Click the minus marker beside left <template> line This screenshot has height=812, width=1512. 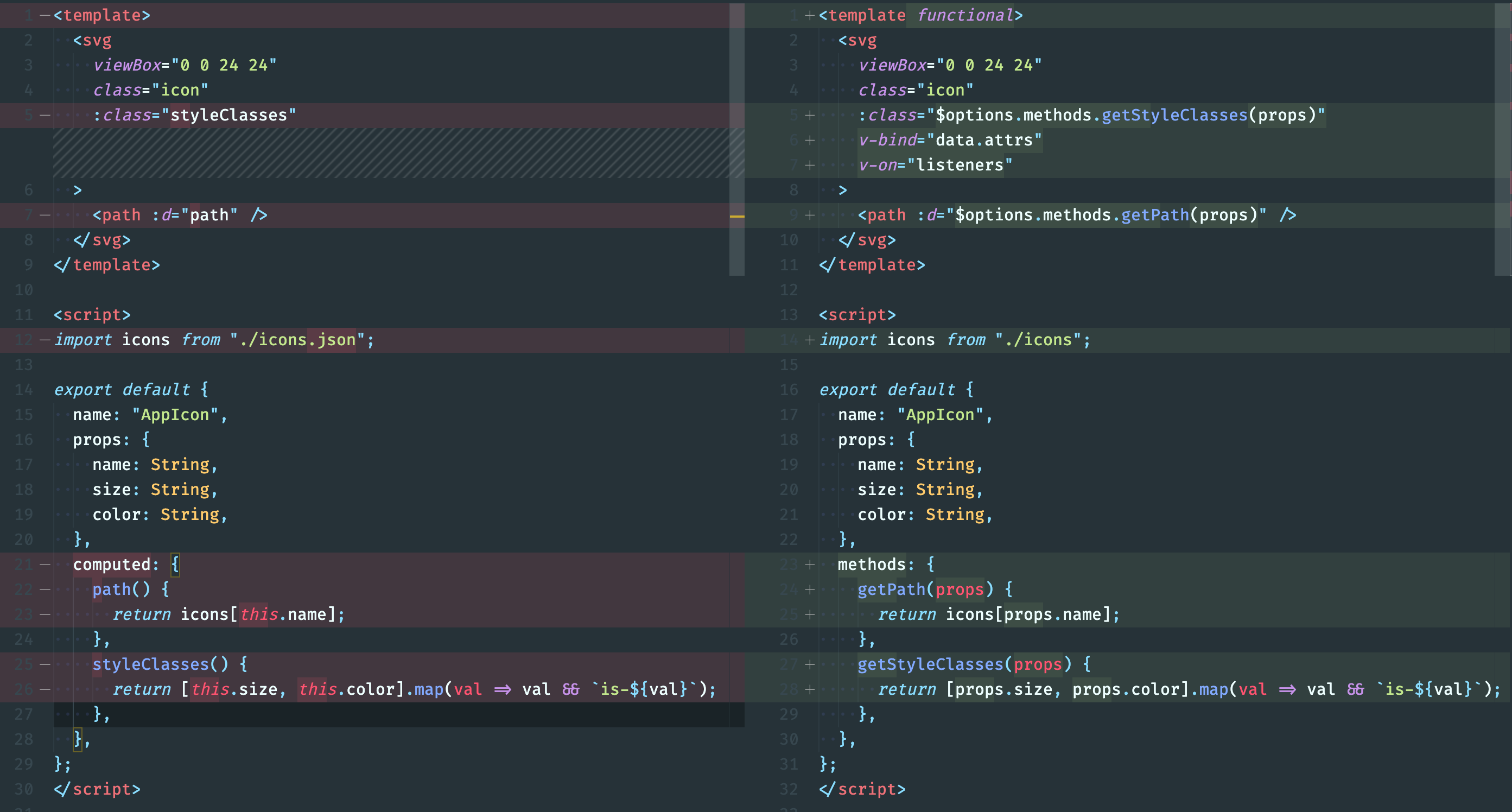(x=45, y=15)
